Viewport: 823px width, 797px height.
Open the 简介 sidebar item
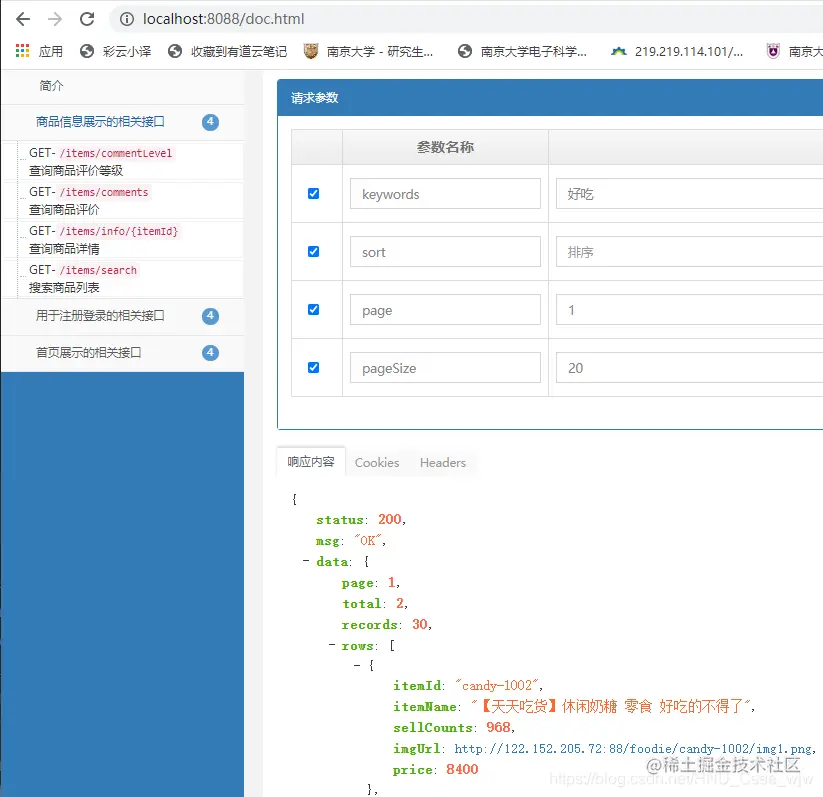coord(51,86)
